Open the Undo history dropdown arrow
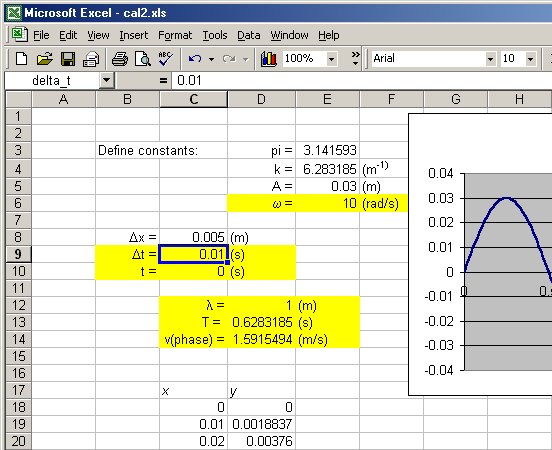Image resolution: width=552 pixels, height=450 pixels. 211,59
